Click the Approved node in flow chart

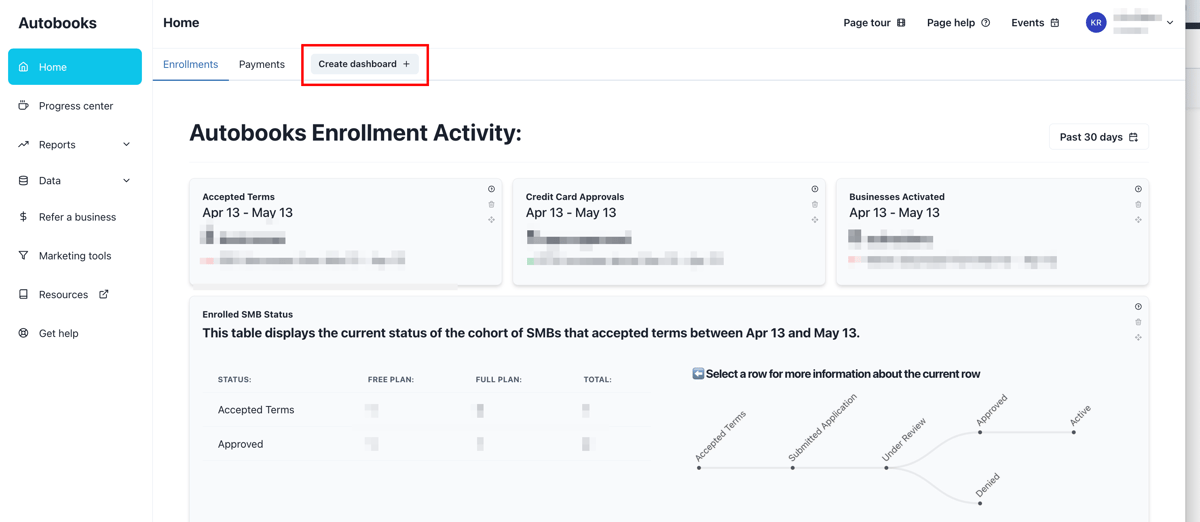tap(980, 432)
